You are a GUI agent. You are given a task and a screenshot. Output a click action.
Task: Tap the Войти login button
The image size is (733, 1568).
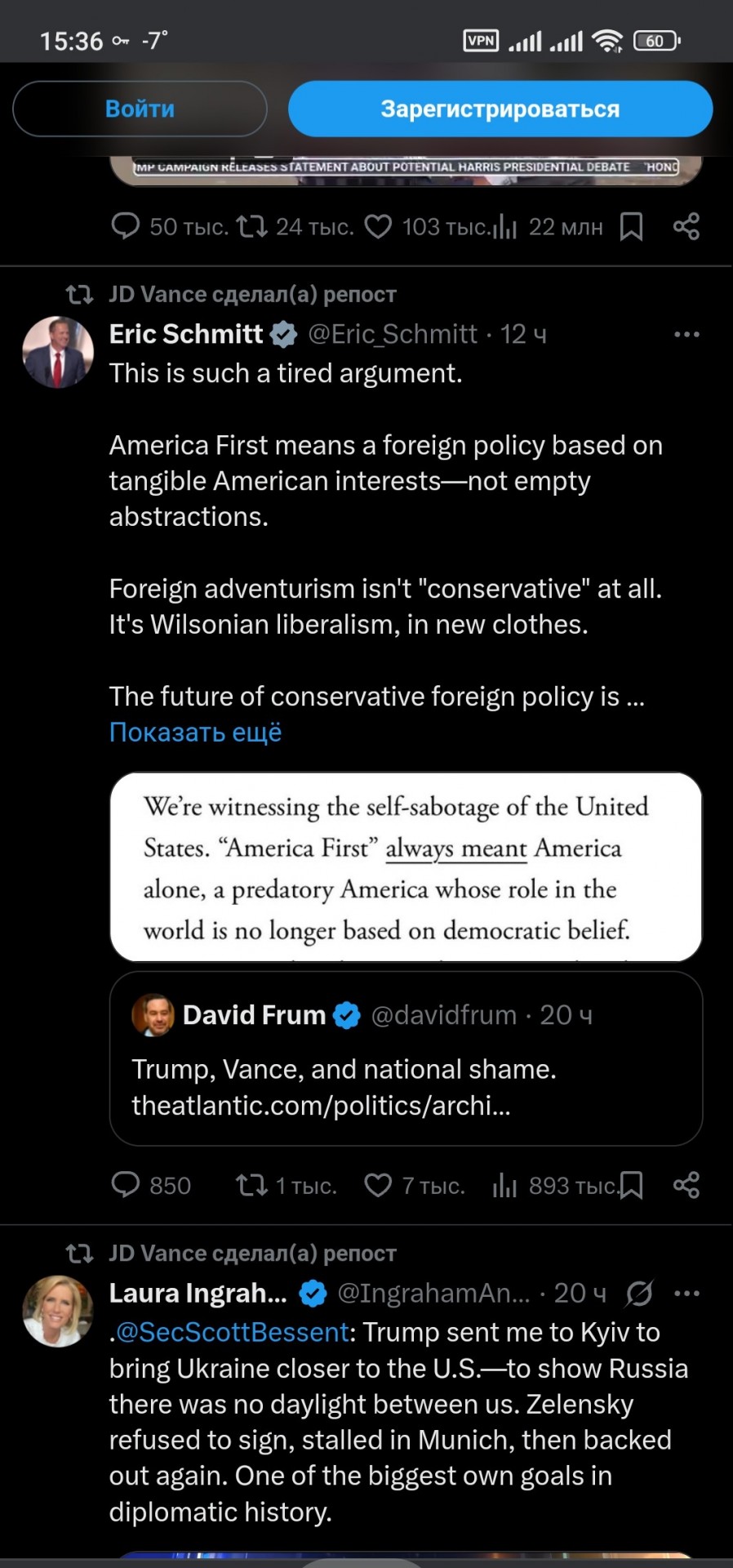(x=140, y=109)
